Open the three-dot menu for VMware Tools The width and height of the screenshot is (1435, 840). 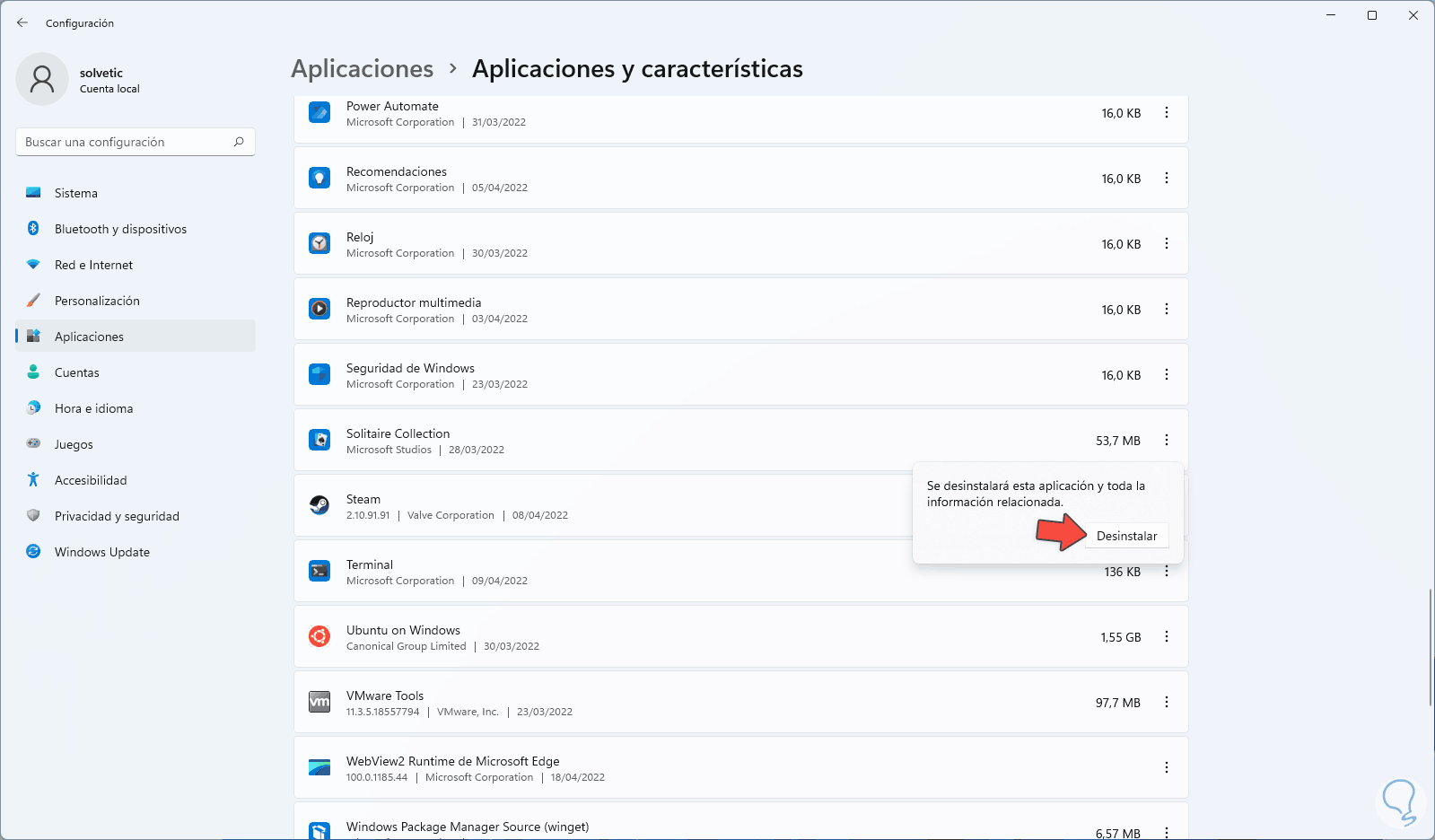pos(1167,703)
